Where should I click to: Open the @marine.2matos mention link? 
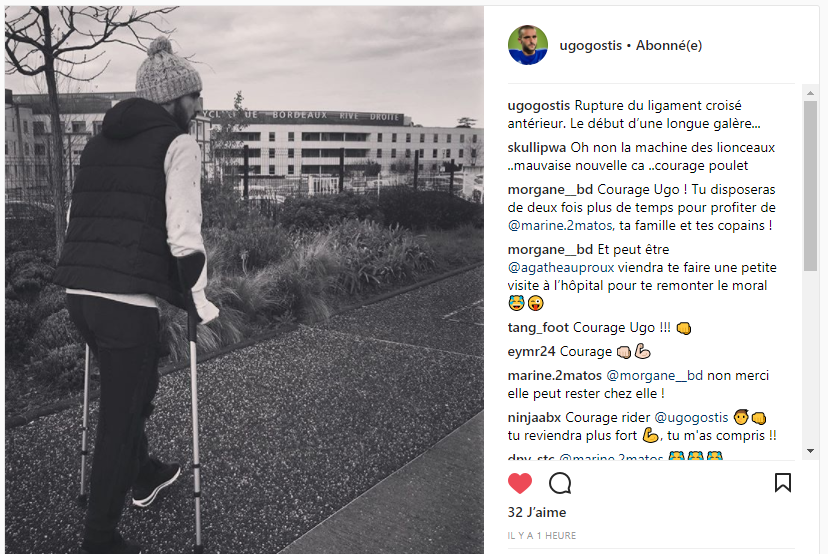pos(560,226)
